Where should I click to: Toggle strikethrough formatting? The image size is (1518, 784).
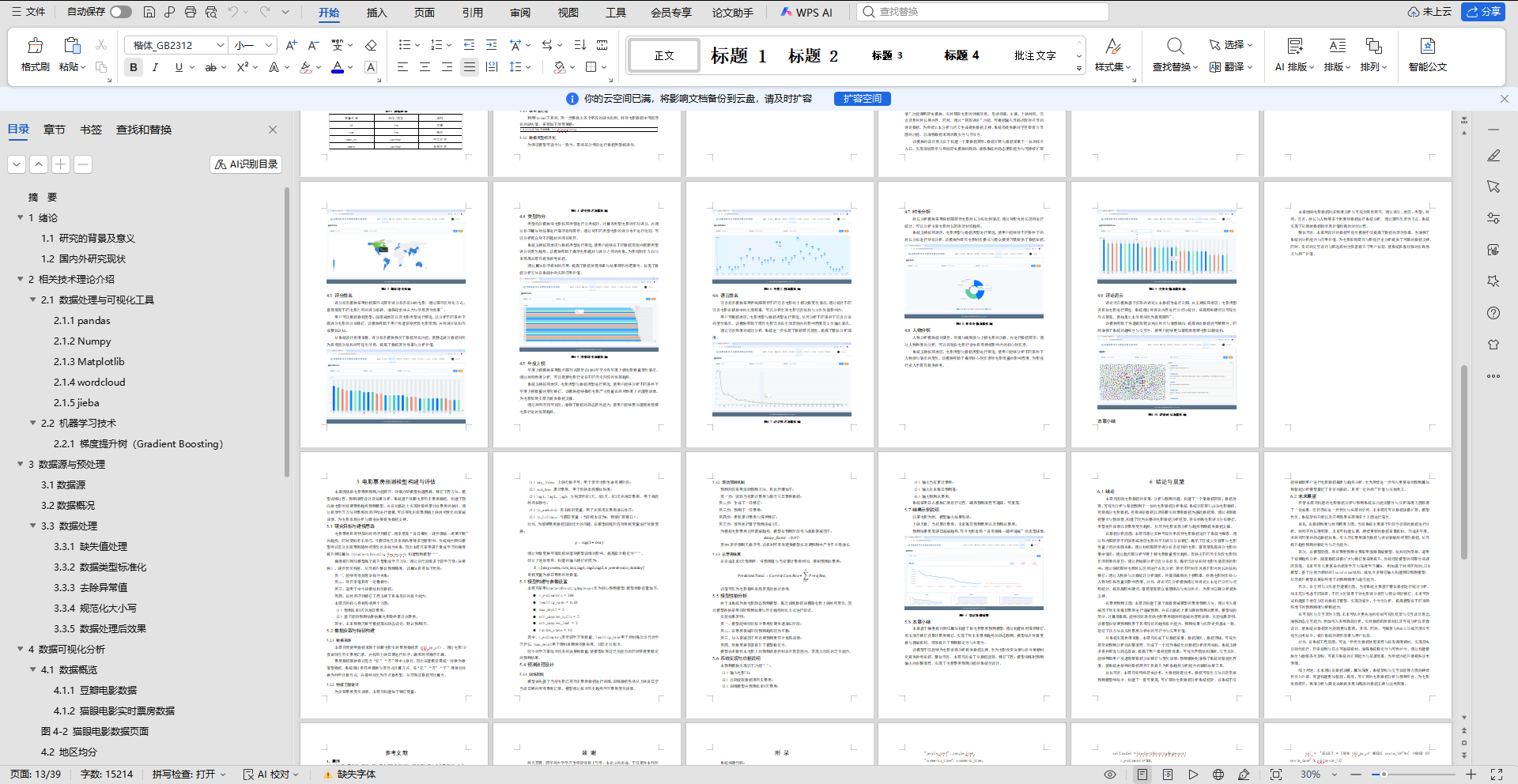pos(210,67)
